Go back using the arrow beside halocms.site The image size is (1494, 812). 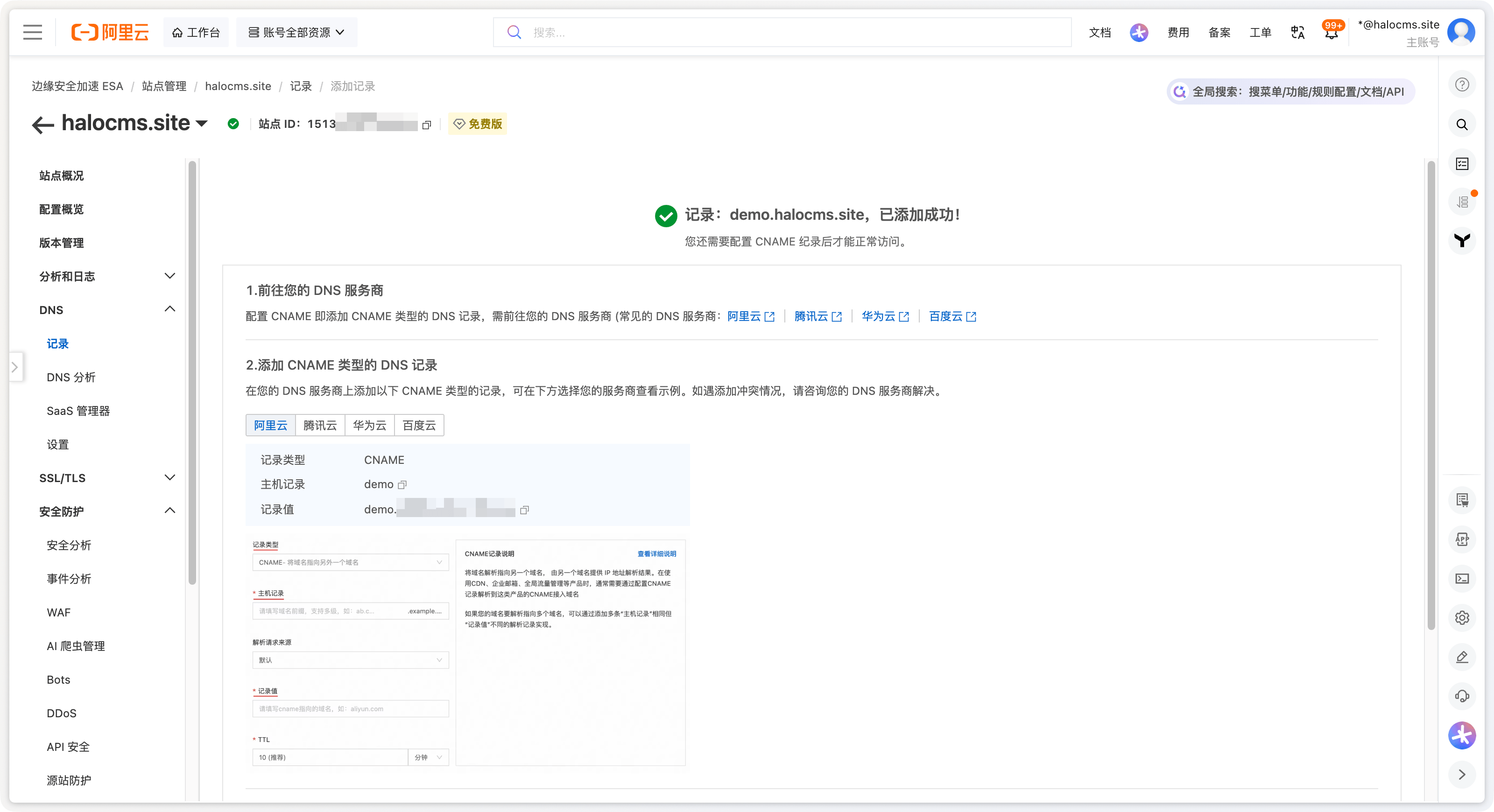pyautogui.click(x=42, y=124)
